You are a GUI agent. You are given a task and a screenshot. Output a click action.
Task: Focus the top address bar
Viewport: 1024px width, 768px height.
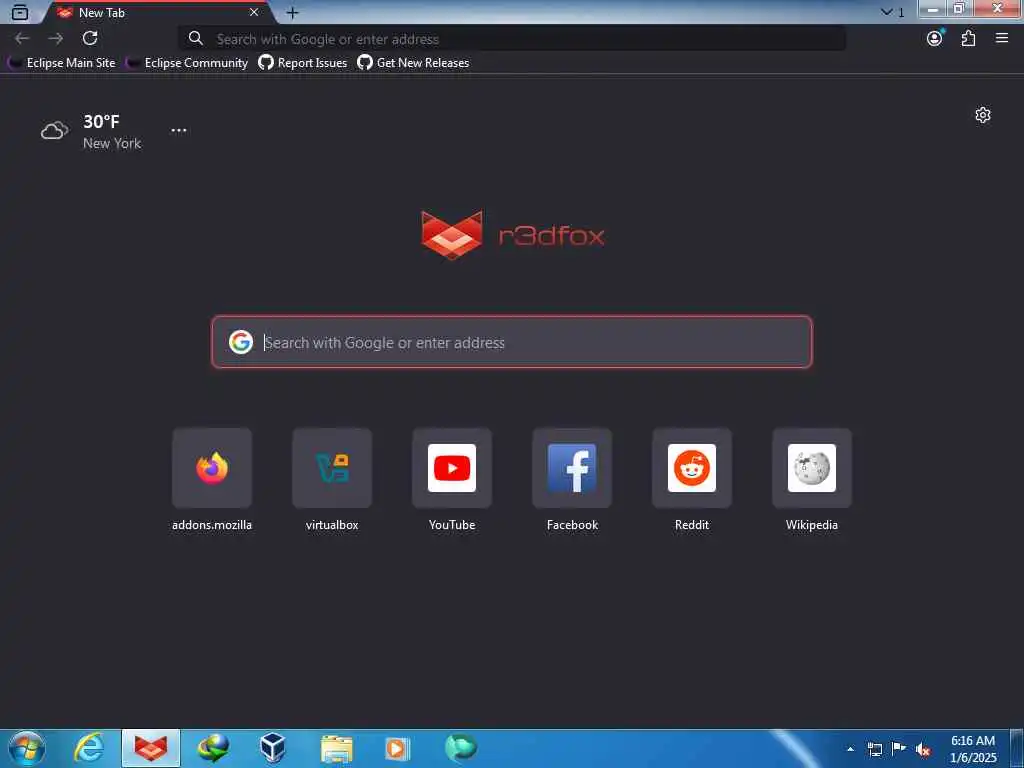pyautogui.click(x=512, y=39)
